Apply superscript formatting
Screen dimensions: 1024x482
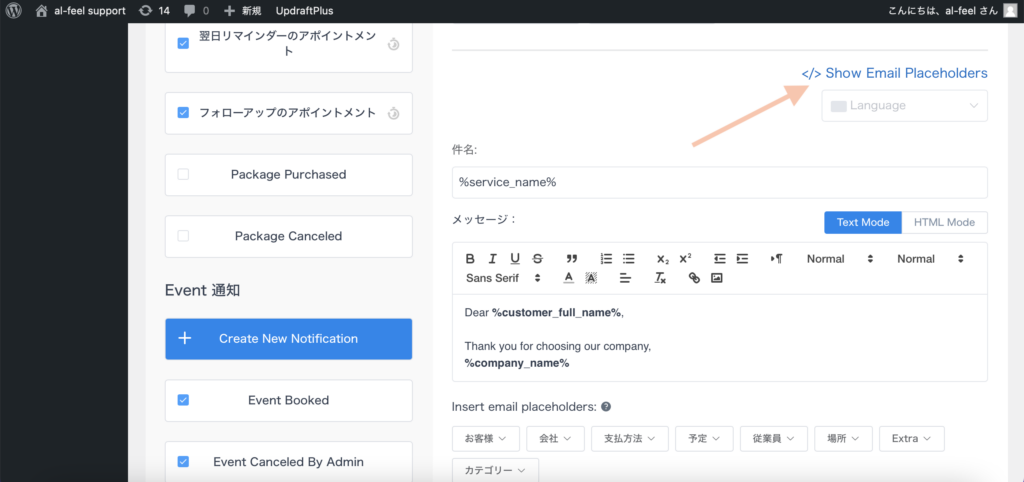(x=685, y=259)
